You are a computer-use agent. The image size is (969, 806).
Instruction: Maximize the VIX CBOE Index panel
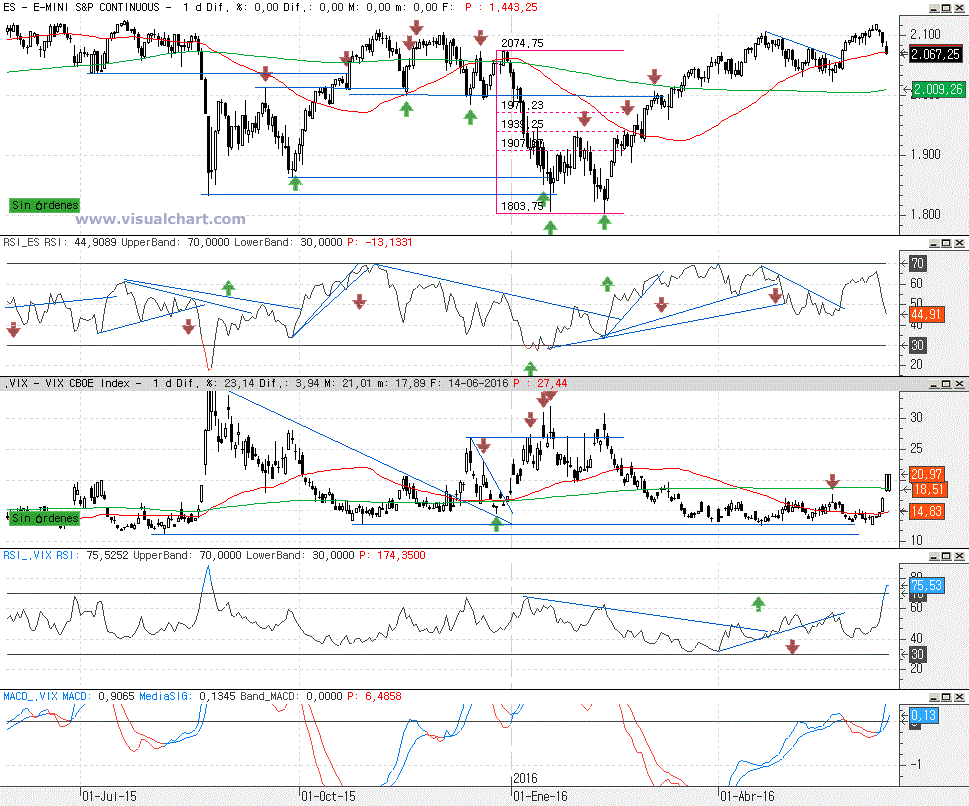click(946, 384)
